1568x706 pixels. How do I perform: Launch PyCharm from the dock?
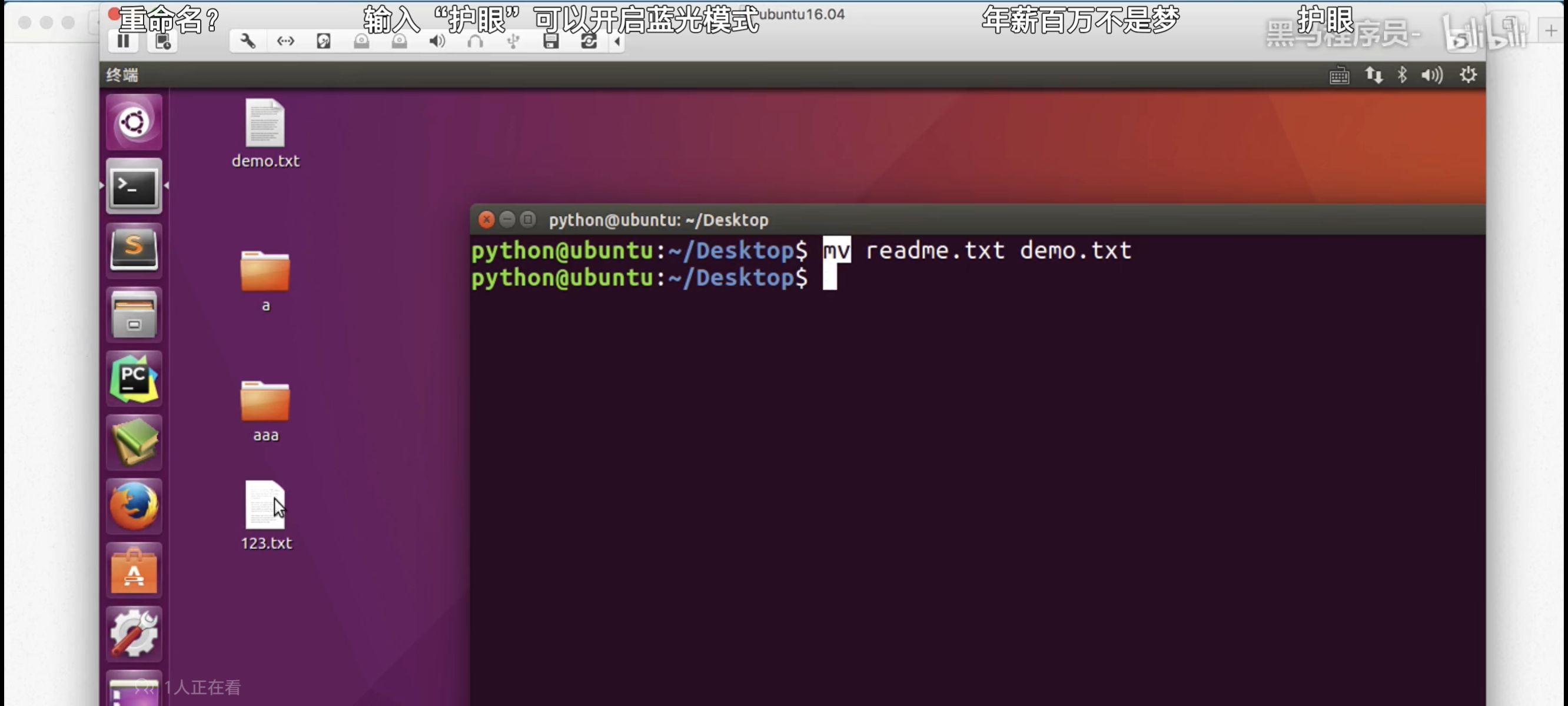[x=134, y=378]
